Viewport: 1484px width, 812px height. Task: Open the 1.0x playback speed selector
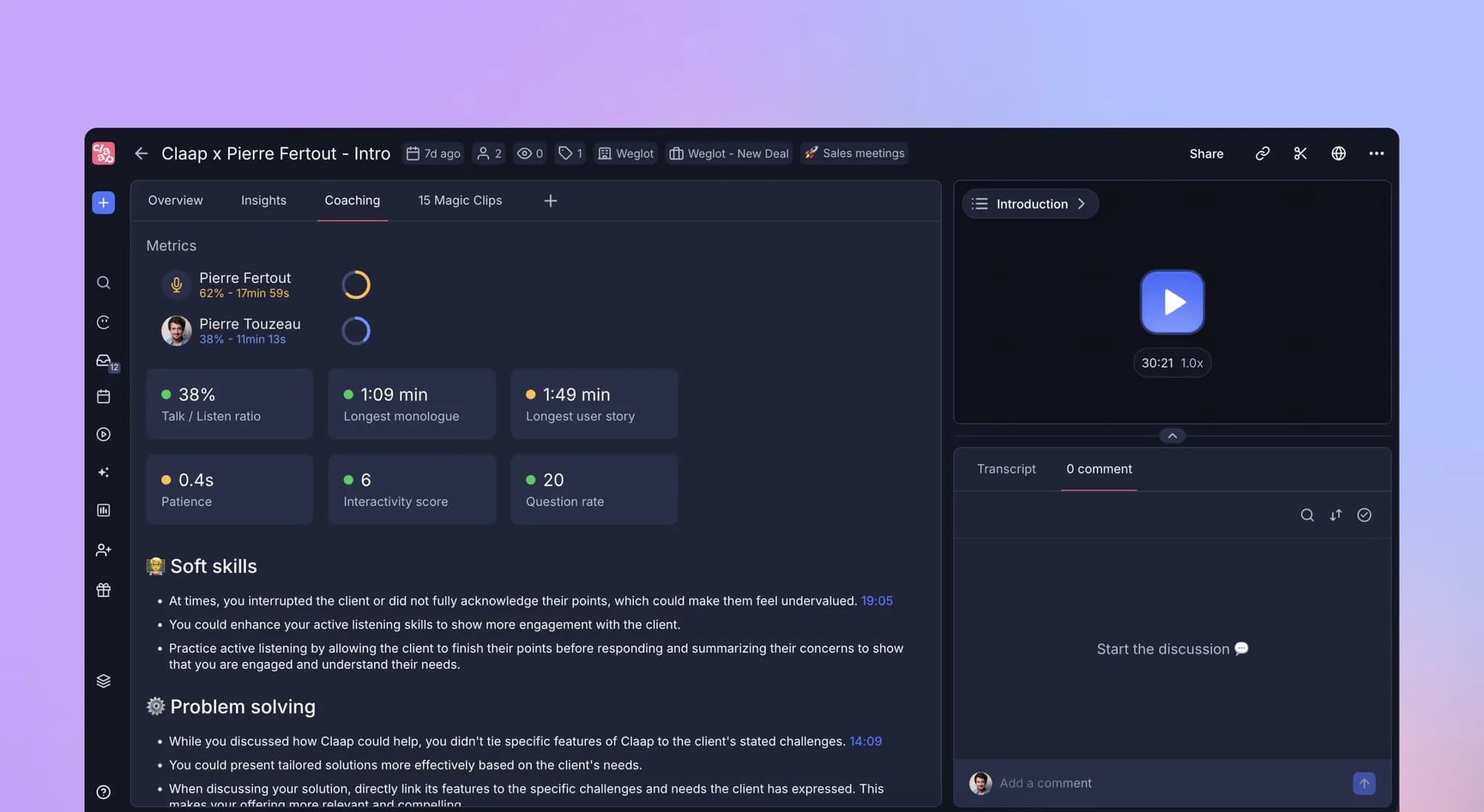point(1192,363)
